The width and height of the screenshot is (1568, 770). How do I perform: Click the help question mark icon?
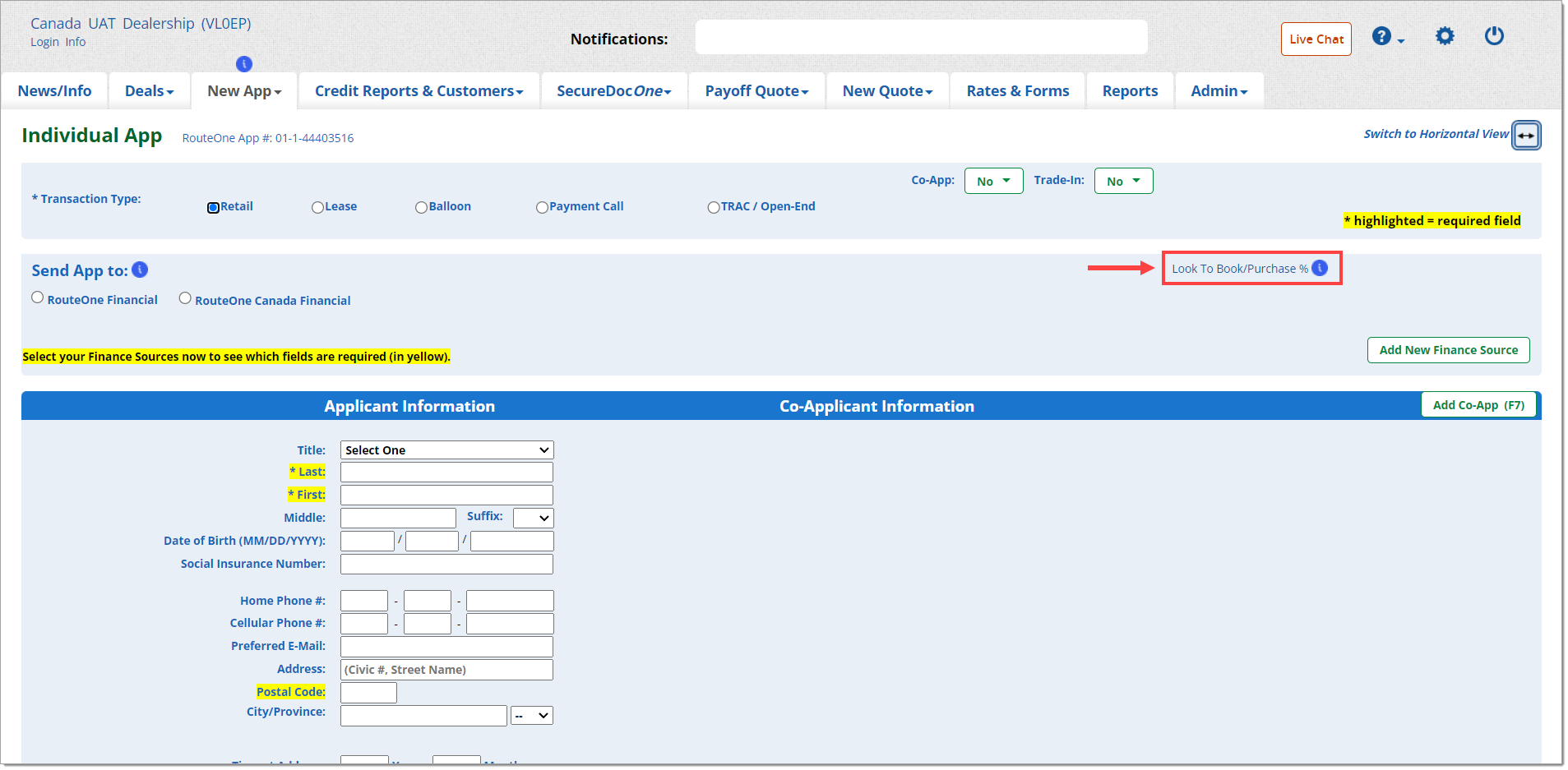1381,36
